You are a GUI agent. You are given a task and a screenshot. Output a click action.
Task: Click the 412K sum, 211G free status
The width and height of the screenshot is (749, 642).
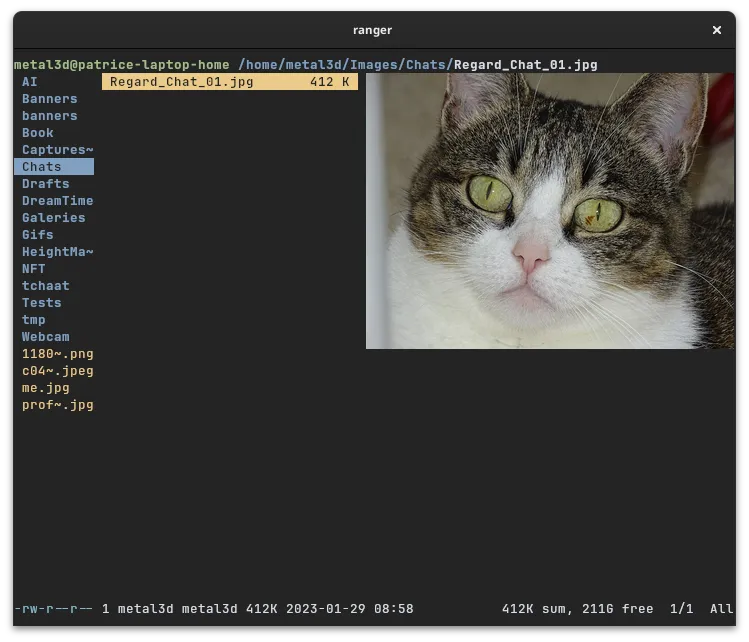click(578, 609)
